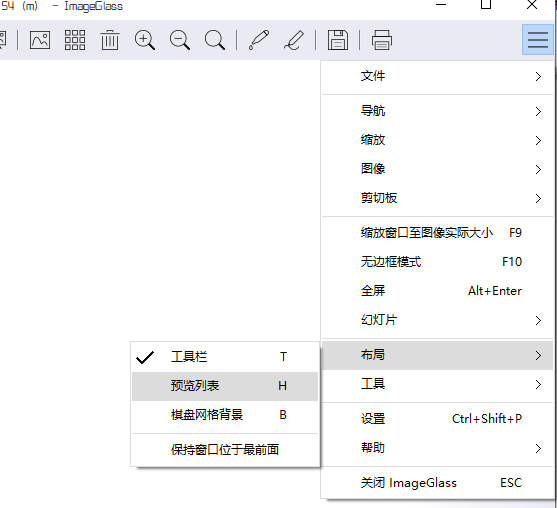Expand the 图像 submenu
This screenshot has height=508, width=557.
(438, 169)
